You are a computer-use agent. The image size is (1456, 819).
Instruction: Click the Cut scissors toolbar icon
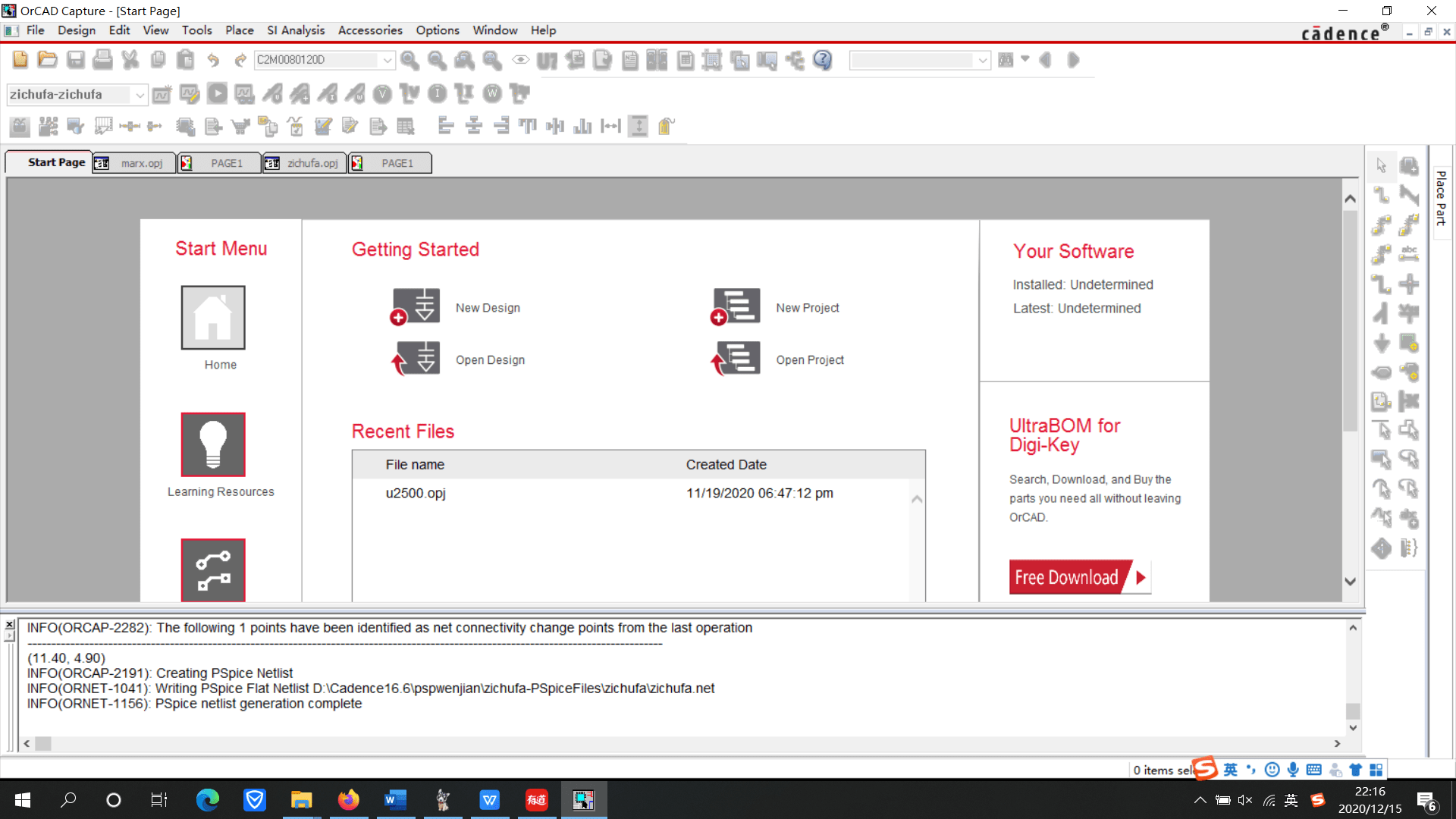coord(130,60)
